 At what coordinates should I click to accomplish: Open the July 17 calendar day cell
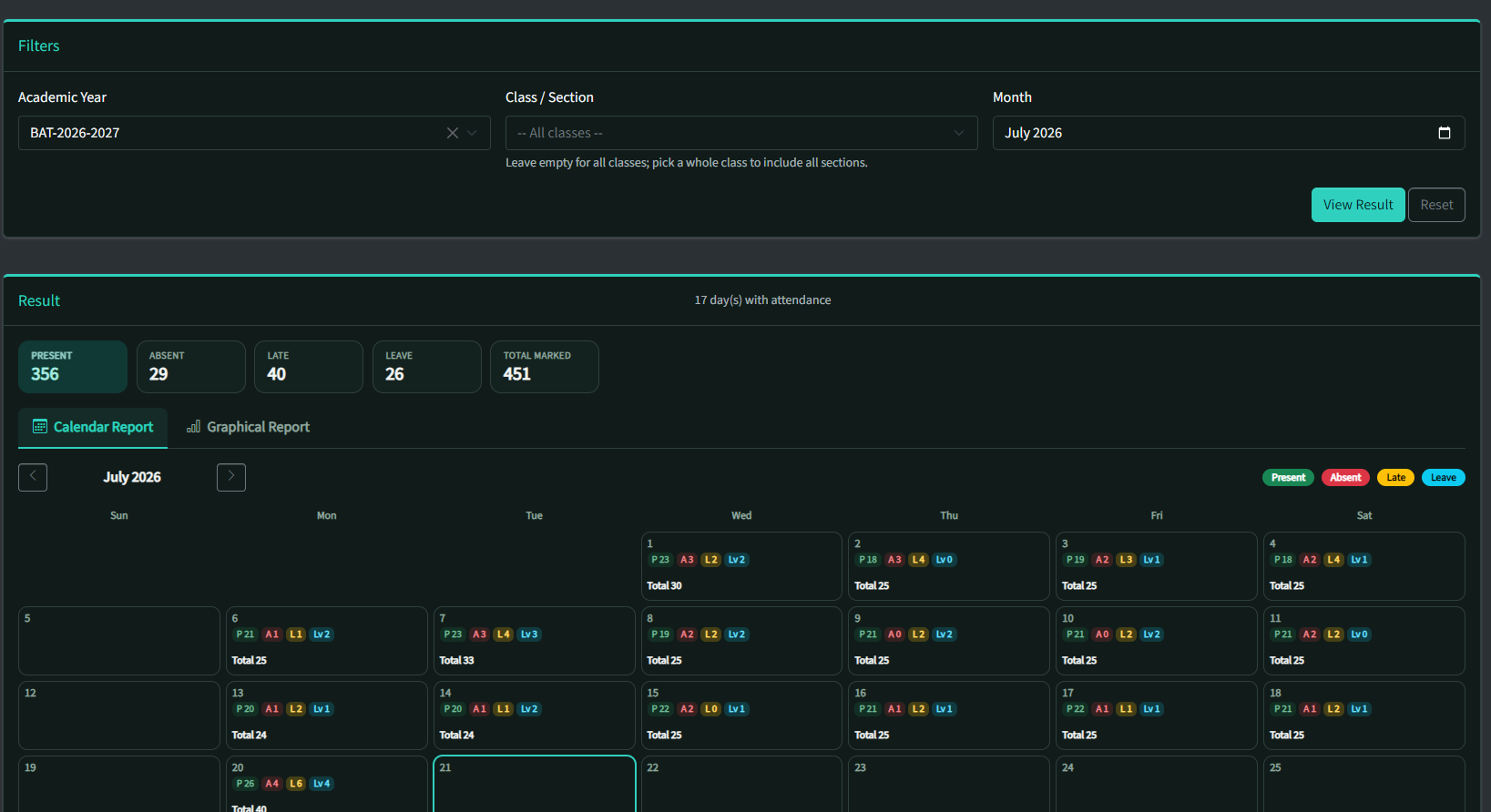(1157, 716)
